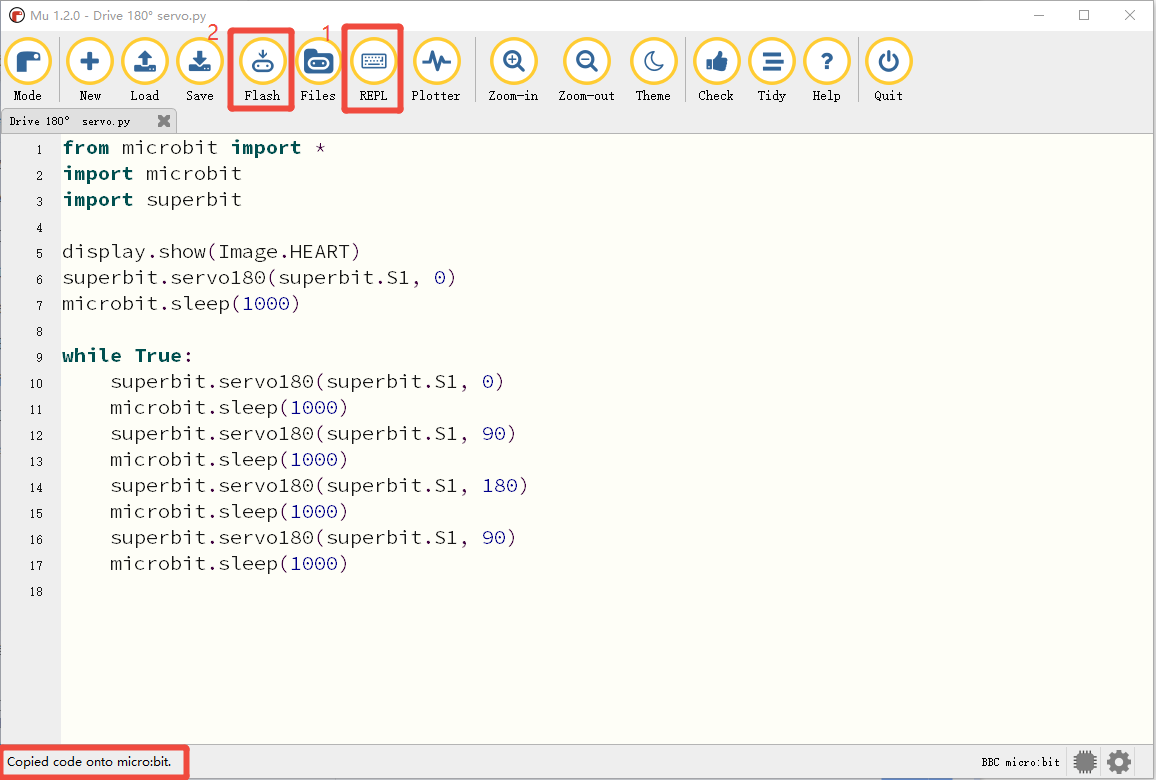This screenshot has height=780, width=1156.
Task: Click the servo180 line with angle 180
Action: point(319,486)
